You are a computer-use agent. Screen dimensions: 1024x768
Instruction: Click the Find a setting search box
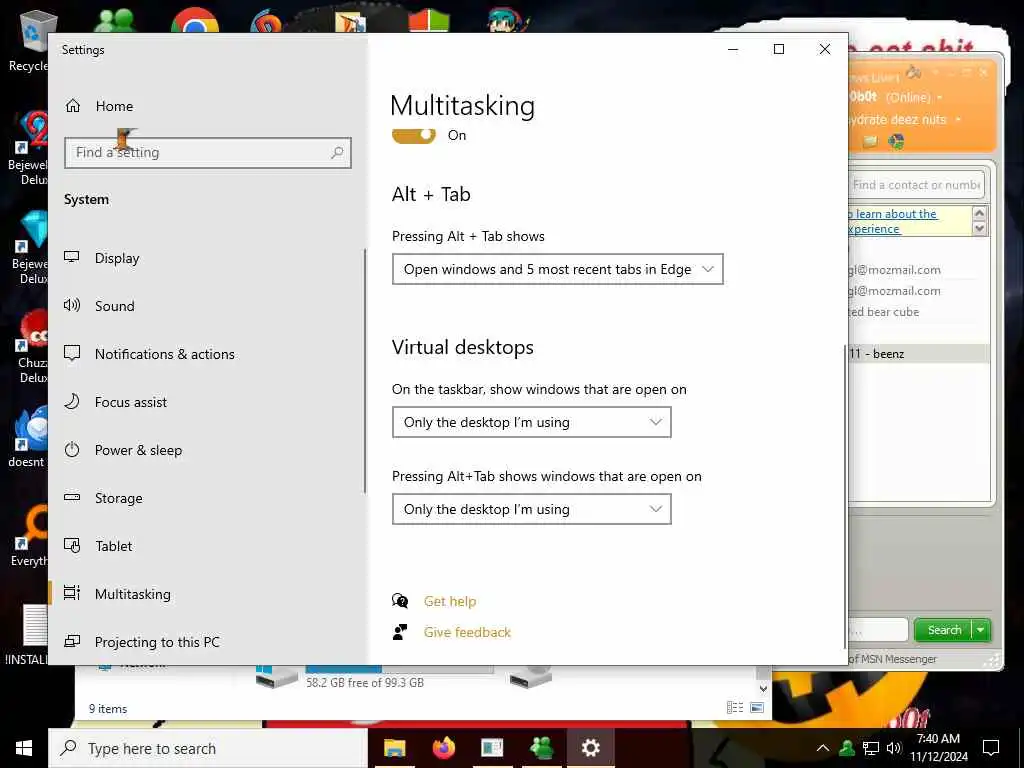(208, 153)
